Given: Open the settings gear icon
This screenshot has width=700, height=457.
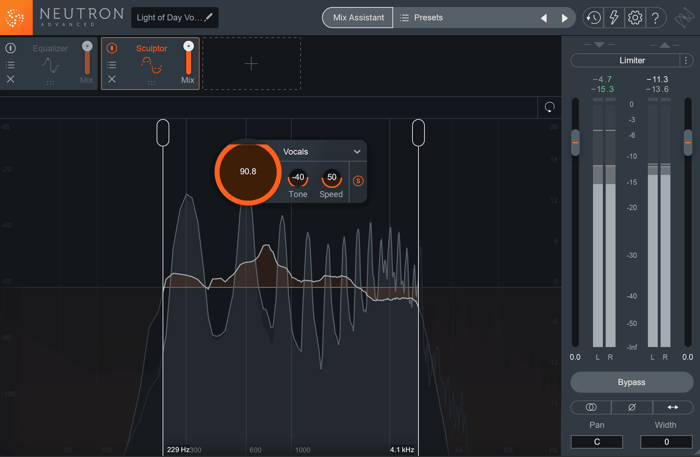Looking at the screenshot, I should [x=635, y=18].
